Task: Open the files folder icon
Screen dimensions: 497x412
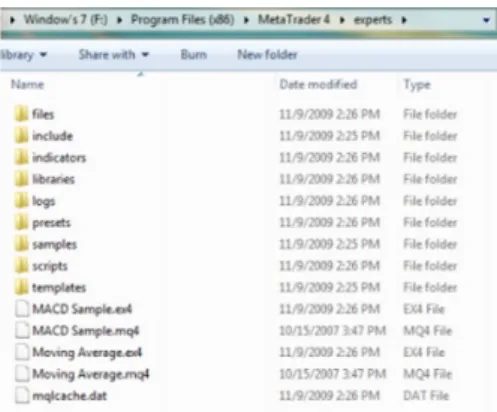Action: (21, 114)
